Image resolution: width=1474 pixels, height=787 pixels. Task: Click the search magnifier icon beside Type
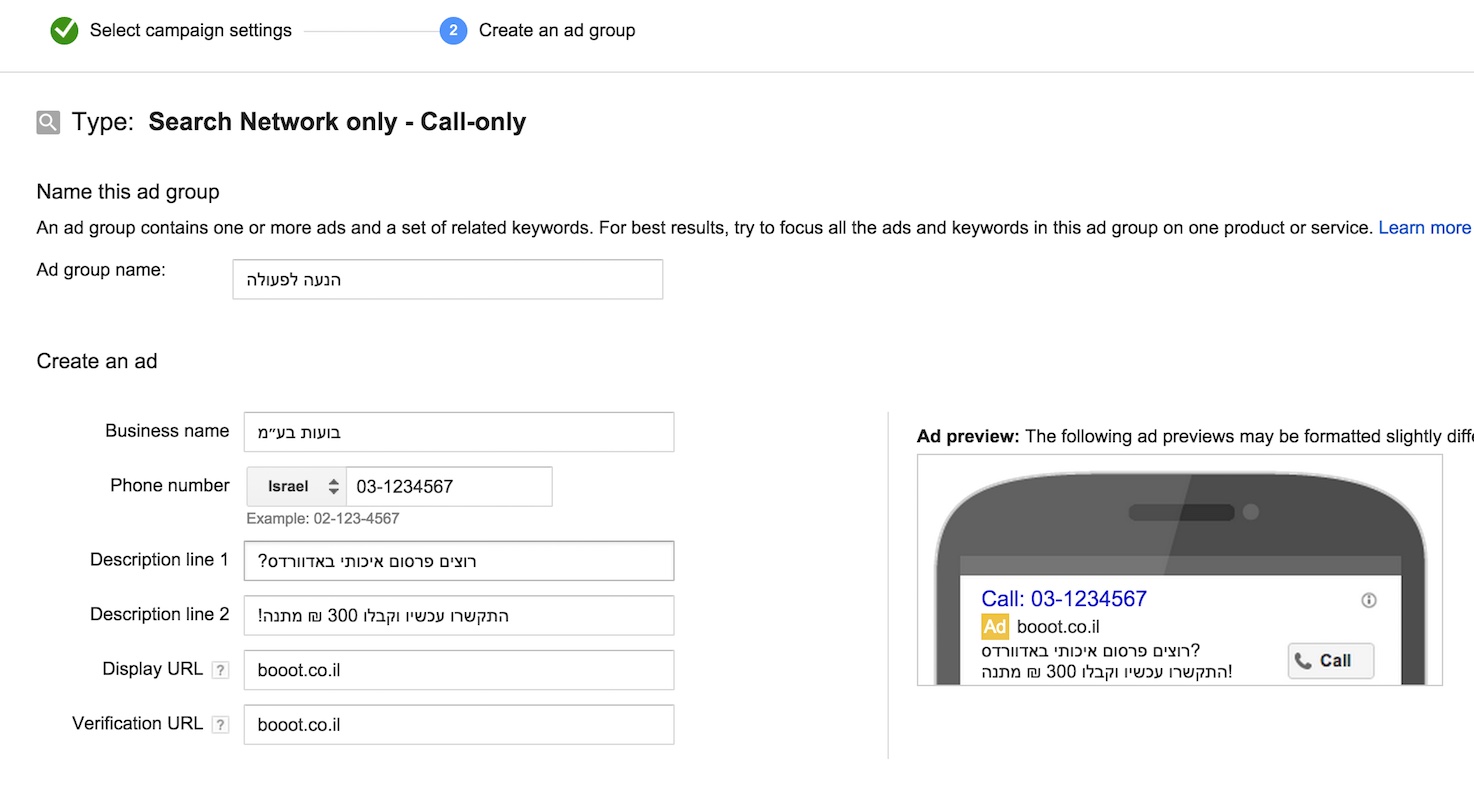(x=48, y=122)
